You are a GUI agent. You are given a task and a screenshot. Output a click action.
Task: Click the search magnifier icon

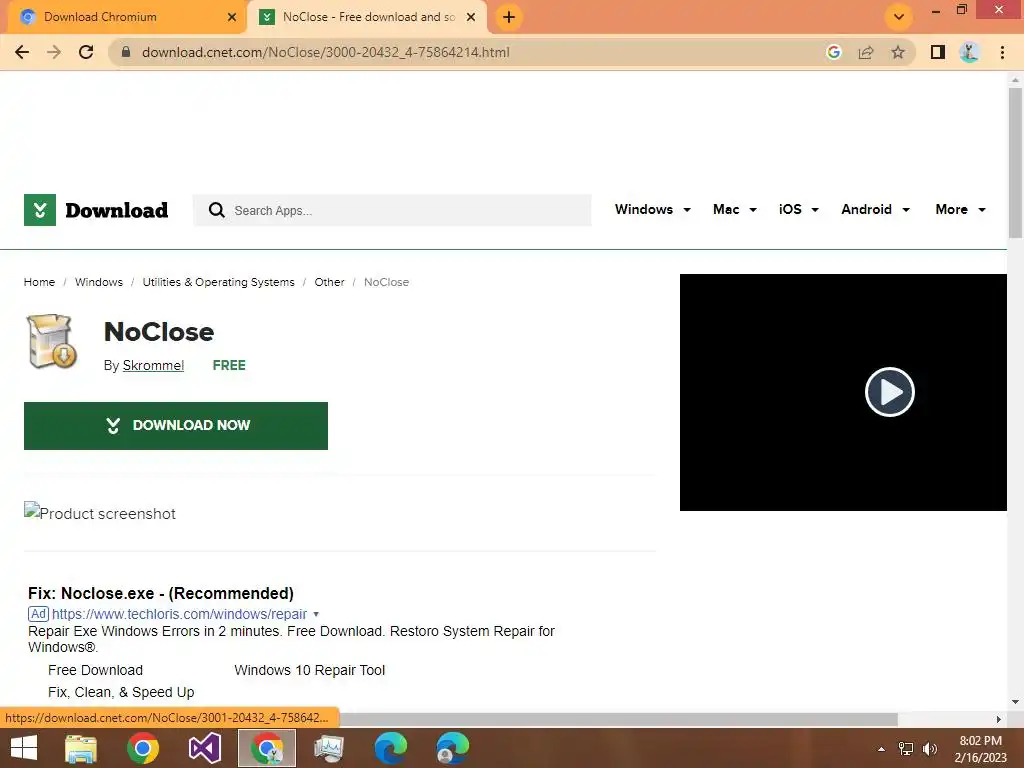(216, 210)
